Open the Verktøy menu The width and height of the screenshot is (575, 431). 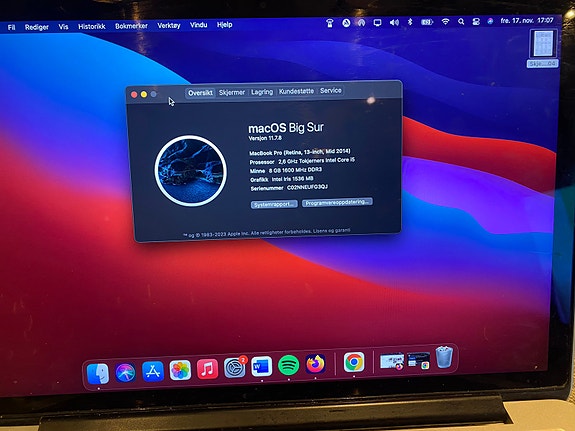coord(169,25)
